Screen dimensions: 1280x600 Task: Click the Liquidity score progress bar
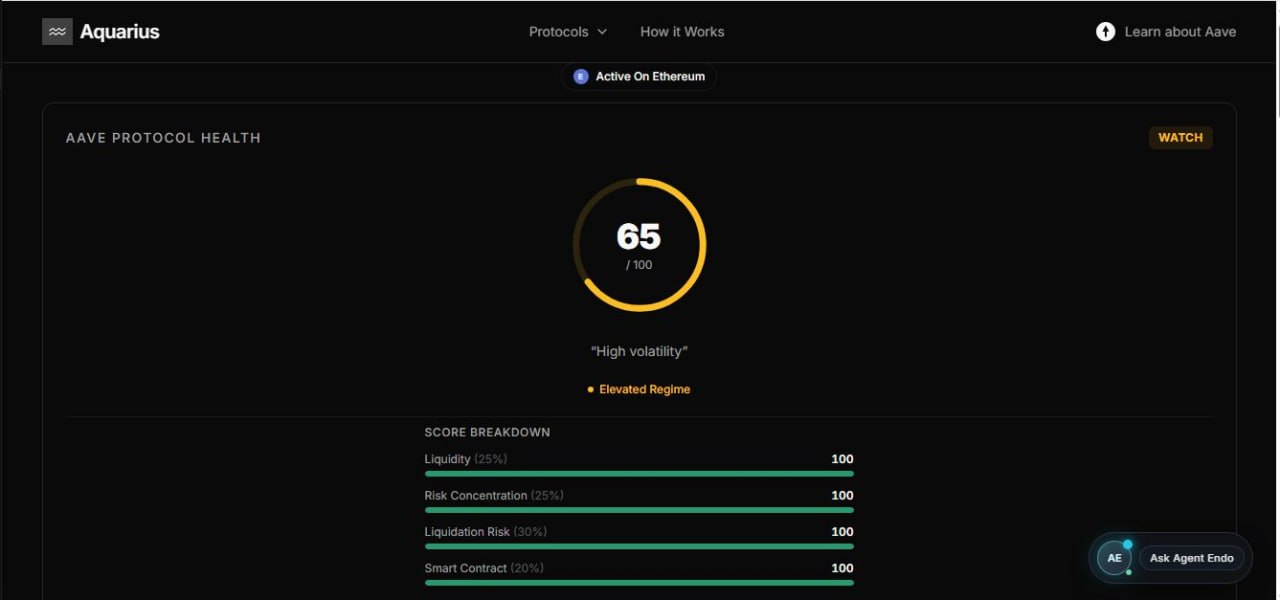pos(639,474)
